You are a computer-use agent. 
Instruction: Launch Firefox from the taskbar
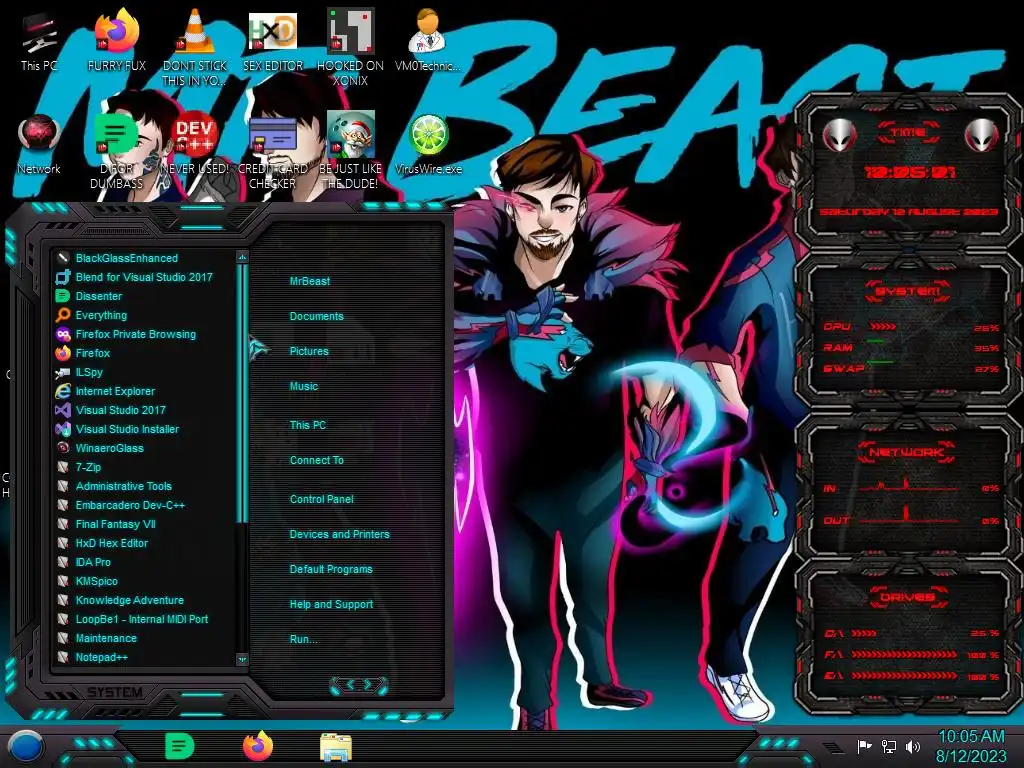coord(258,746)
